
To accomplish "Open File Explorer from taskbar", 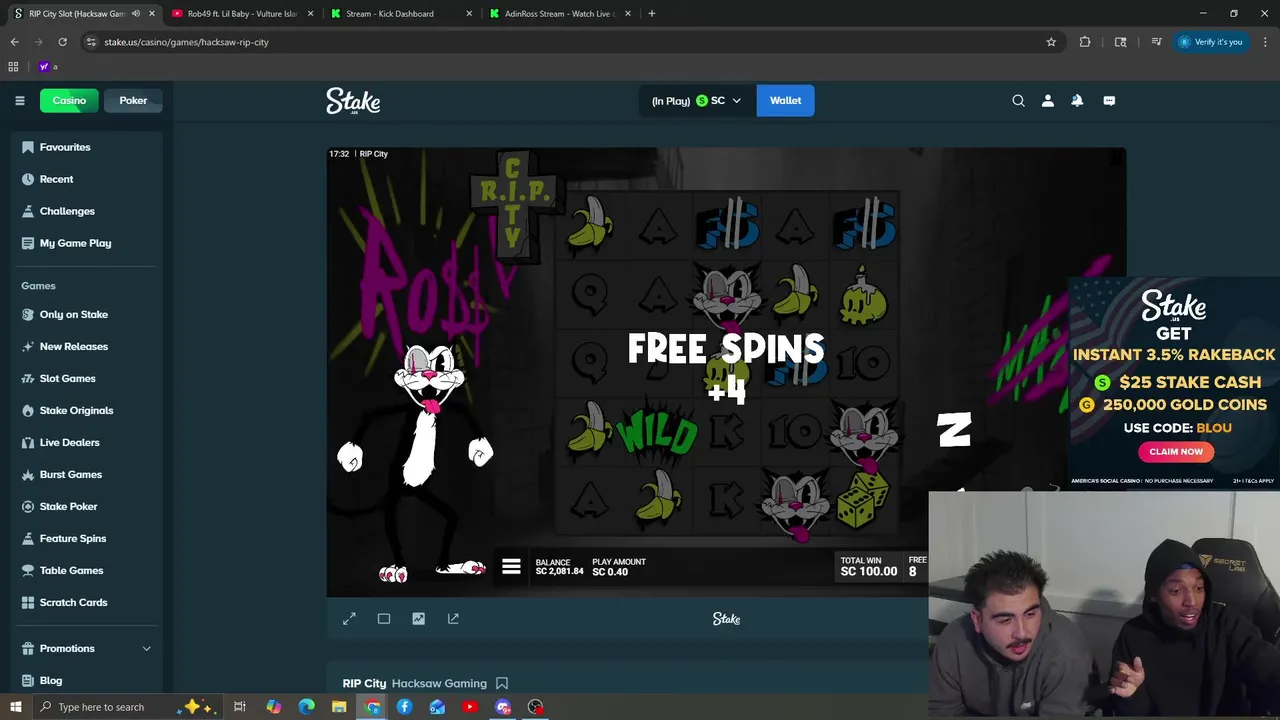I will pyautogui.click(x=339, y=707).
